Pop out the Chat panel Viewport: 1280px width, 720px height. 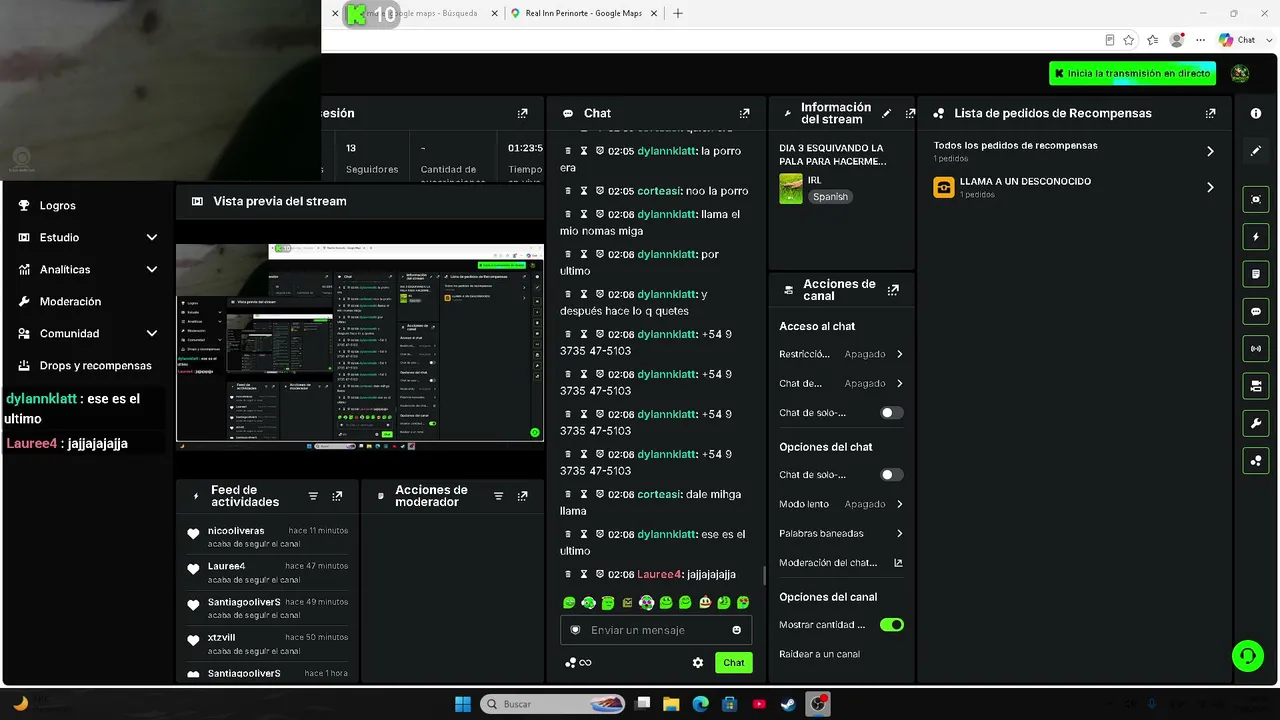[x=744, y=114]
